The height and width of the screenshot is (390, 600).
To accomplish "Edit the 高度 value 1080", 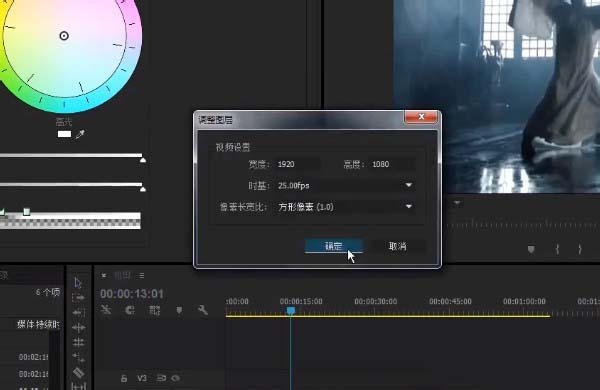I will click(393, 164).
